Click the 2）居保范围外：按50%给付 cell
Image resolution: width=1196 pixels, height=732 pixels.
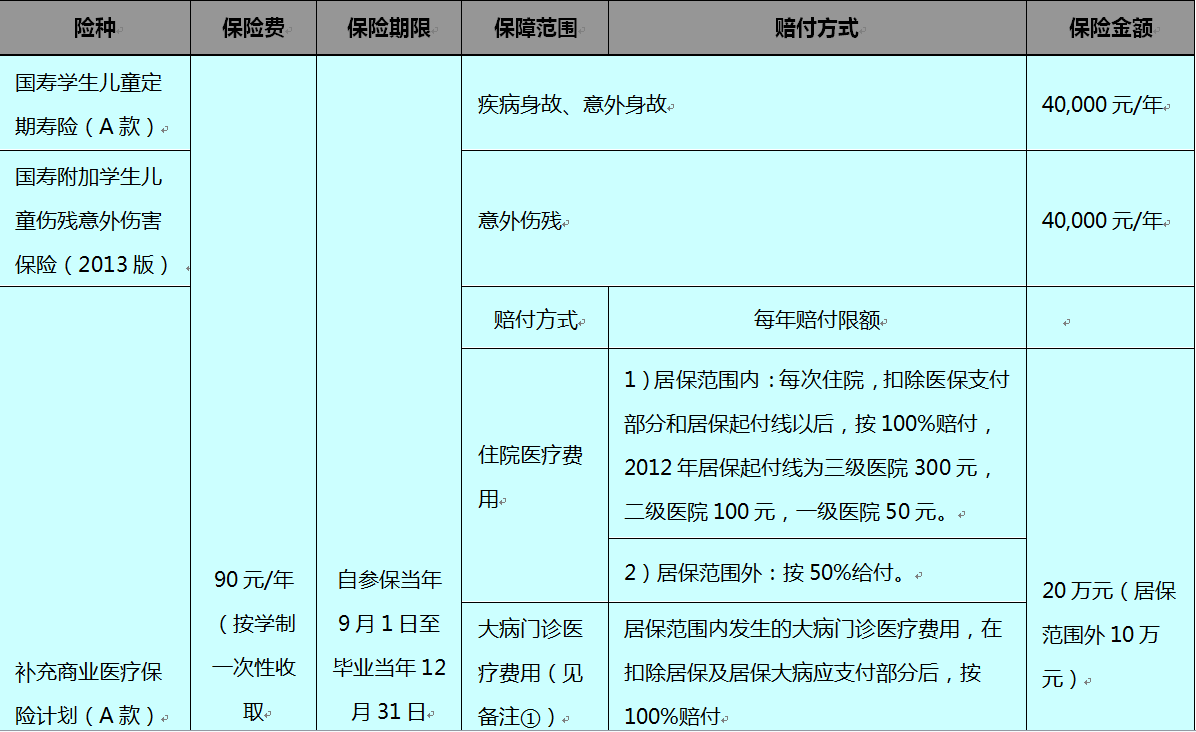817,571
